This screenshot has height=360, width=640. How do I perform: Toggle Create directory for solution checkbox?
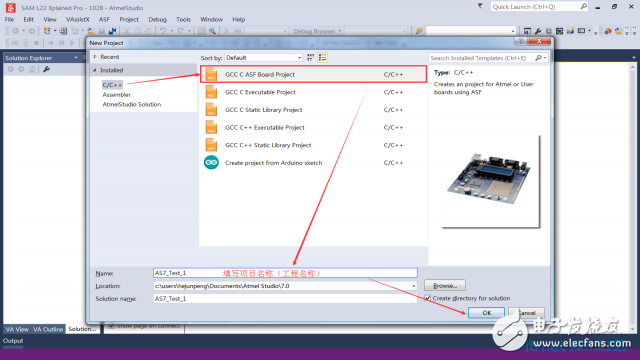click(x=427, y=298)
